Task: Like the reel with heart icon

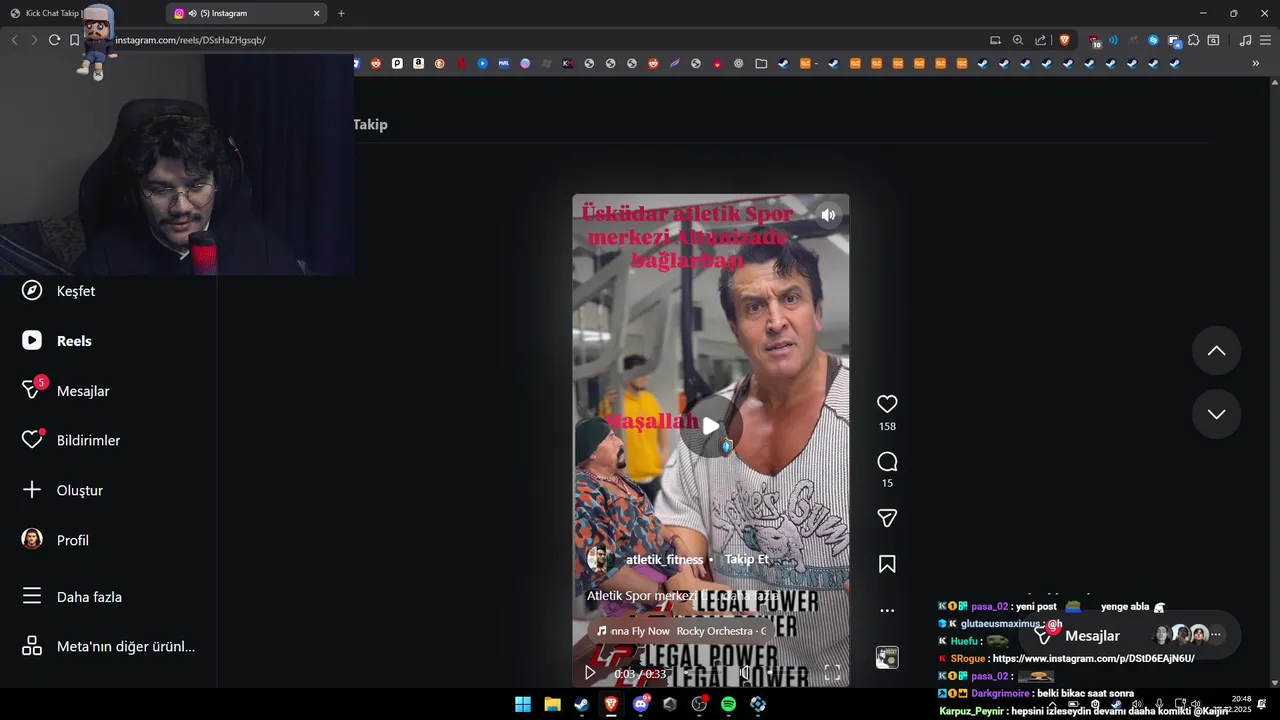Action: click(x=887, y=404)
